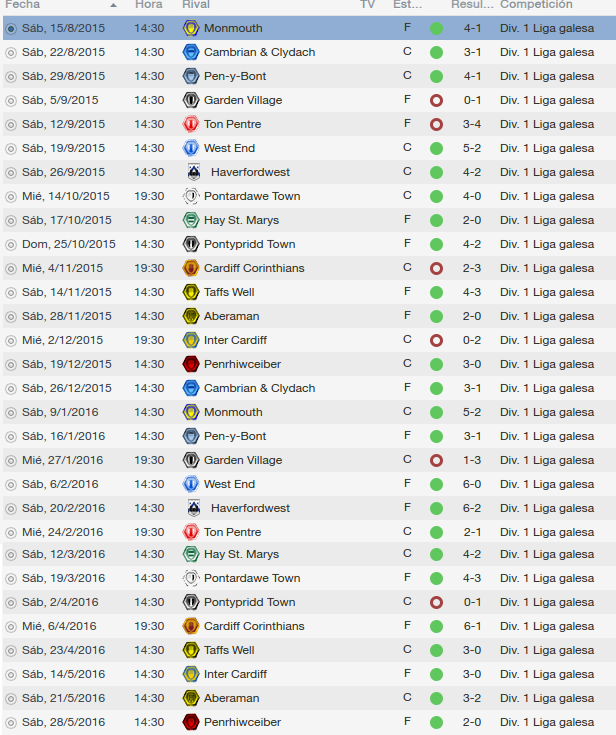This screenshot has width=616, height=735.
Task: Click the Cardiff Corinthians orange badge on 4/11/2015
Action: [191, 268]
